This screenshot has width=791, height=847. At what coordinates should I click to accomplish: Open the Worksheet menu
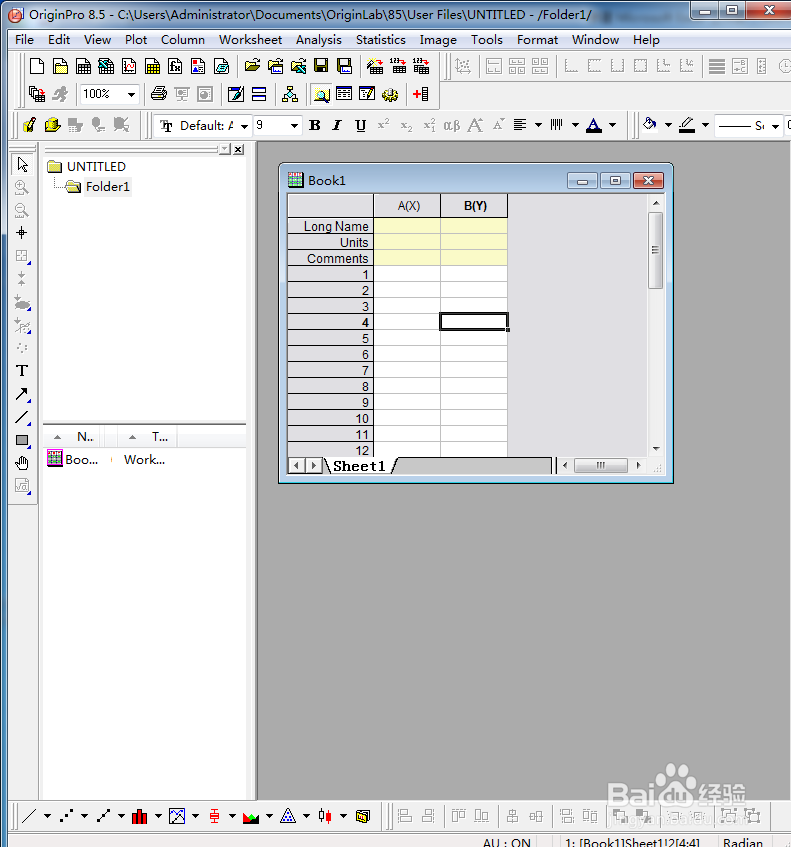tap(250, 40)
